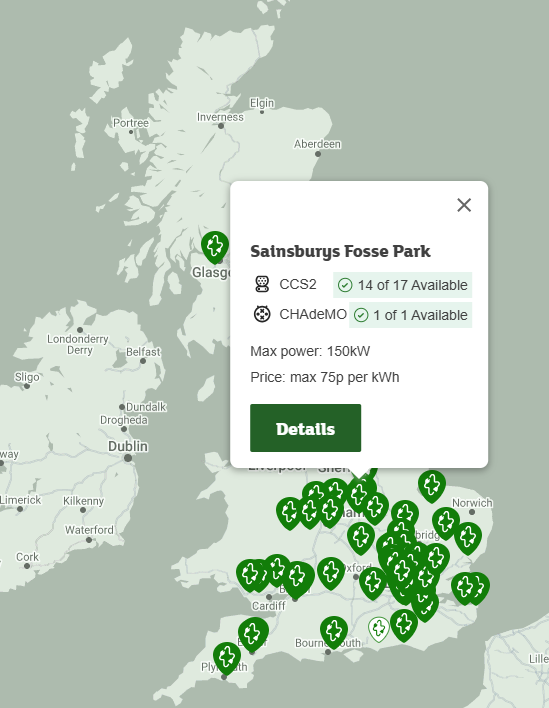Select the charger pin over Bournemouth

coord(334,632)
